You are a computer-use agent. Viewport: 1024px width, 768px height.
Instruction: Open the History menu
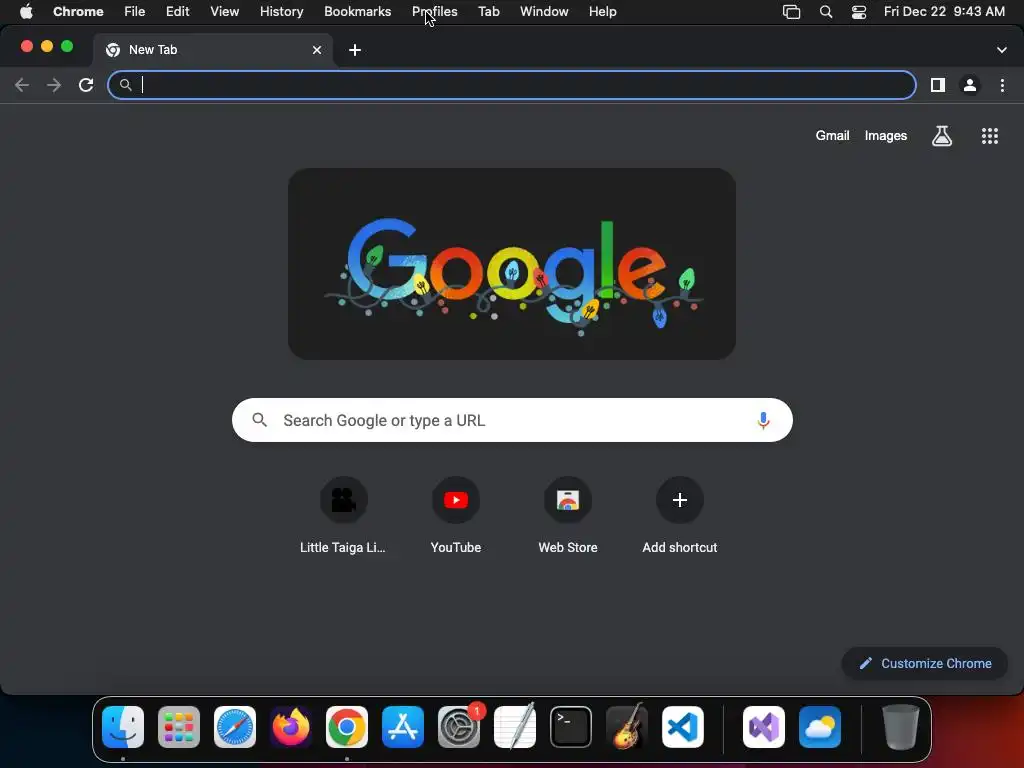pos(281,12)
